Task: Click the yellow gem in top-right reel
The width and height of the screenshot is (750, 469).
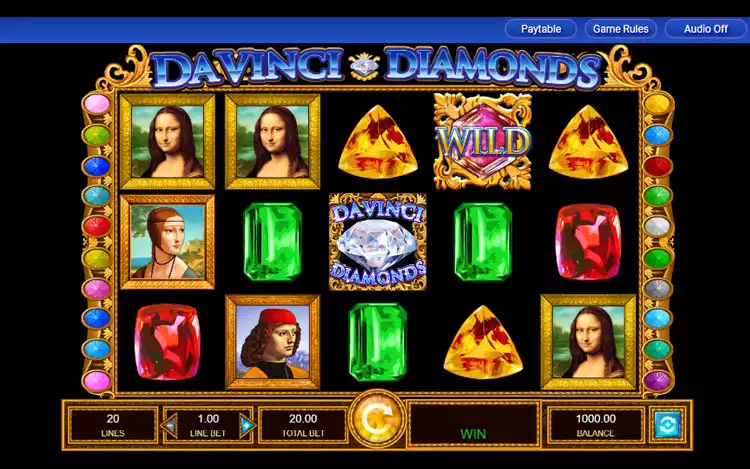Action: click(x=588, y=142)
